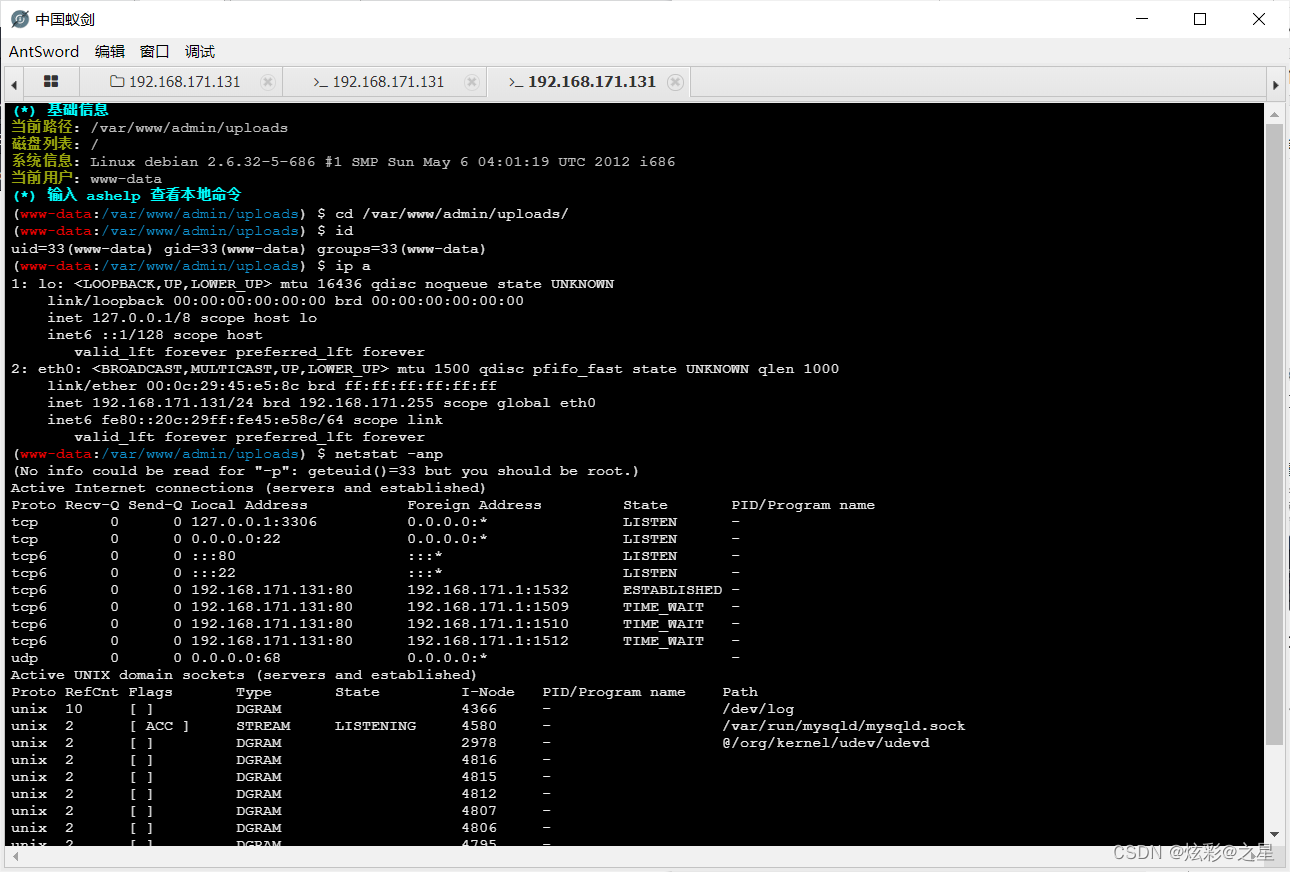This screenshot has width=1290, height=872.
Task: Click the '127.0.0.1:3306' local address
Action: pos(254,522)
